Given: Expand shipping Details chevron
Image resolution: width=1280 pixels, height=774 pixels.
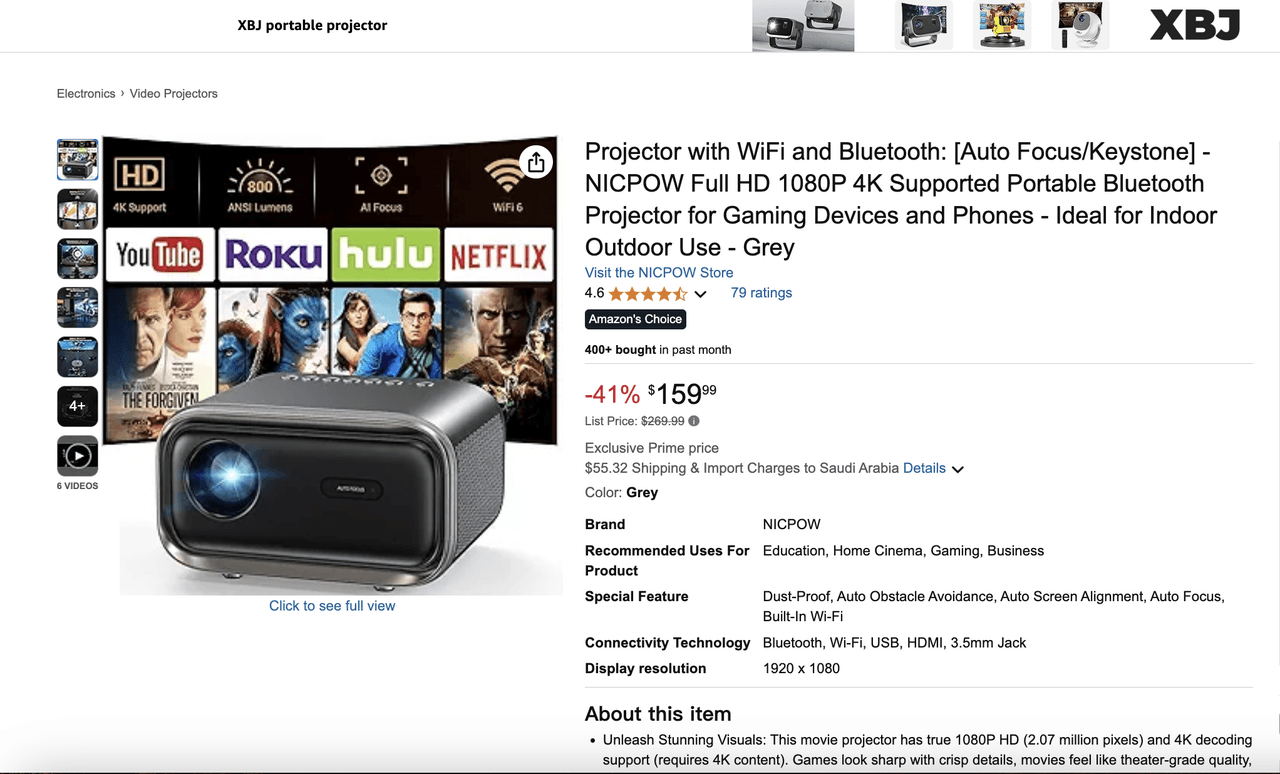Looking at the screenshot, I should click(957, 469).
